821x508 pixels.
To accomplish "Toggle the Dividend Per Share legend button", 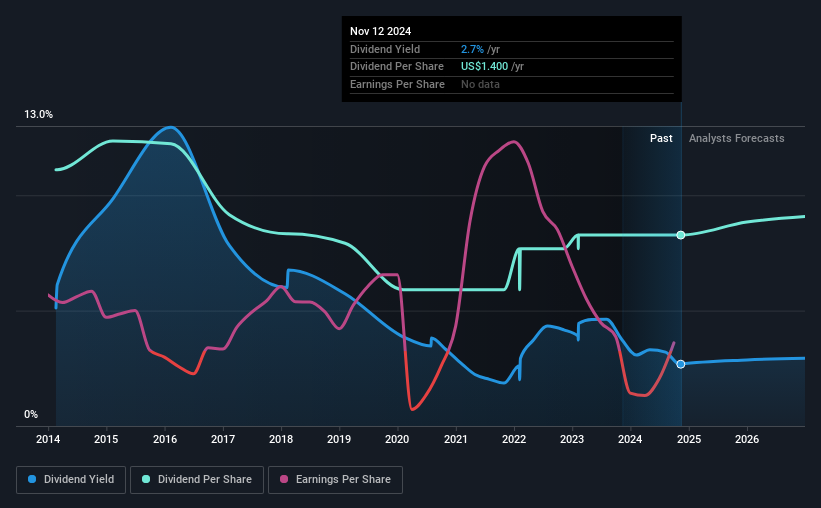I will tap(197, 480).
